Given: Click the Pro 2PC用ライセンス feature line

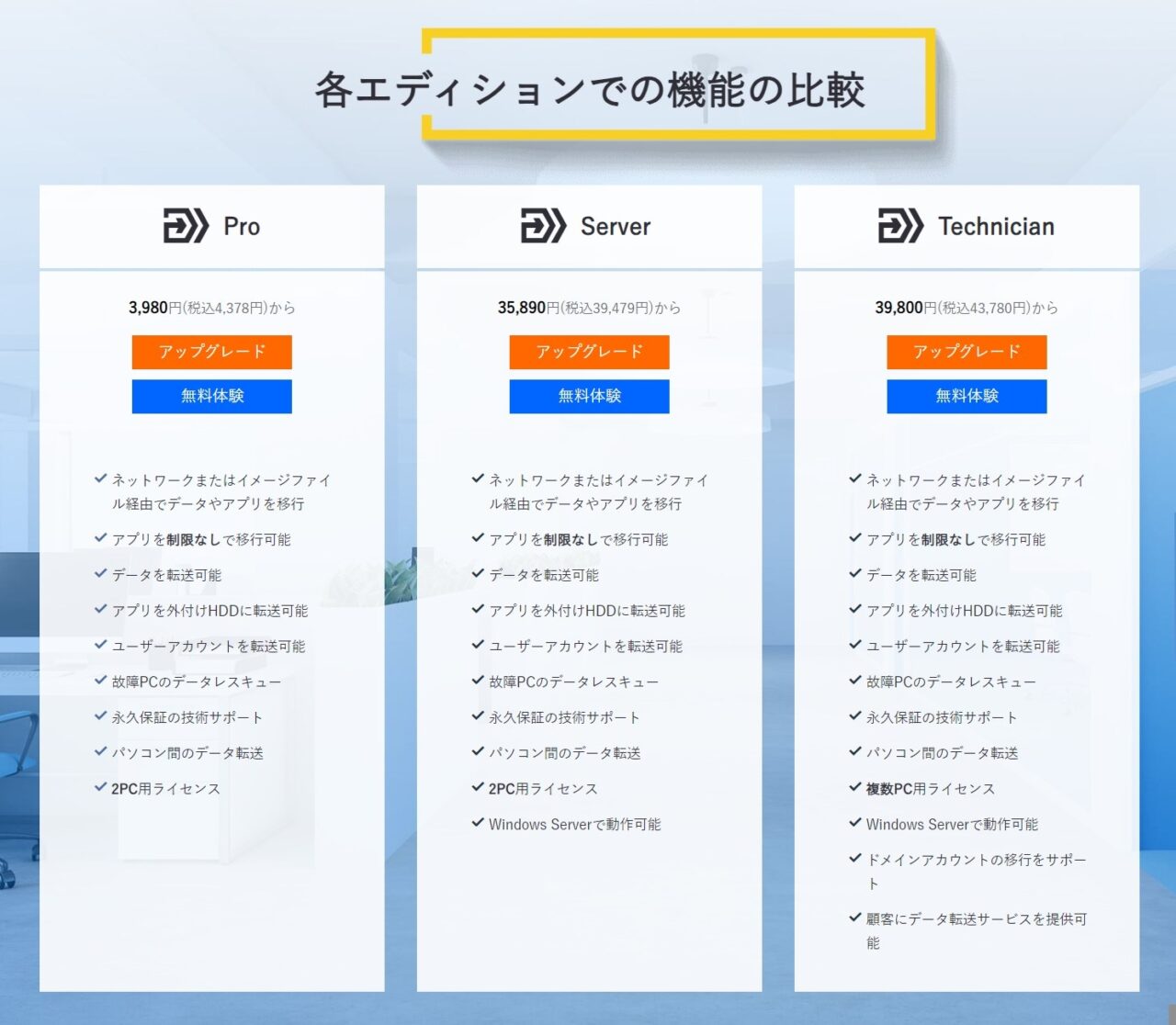Looking at the screenshot, I should point(165,789).
